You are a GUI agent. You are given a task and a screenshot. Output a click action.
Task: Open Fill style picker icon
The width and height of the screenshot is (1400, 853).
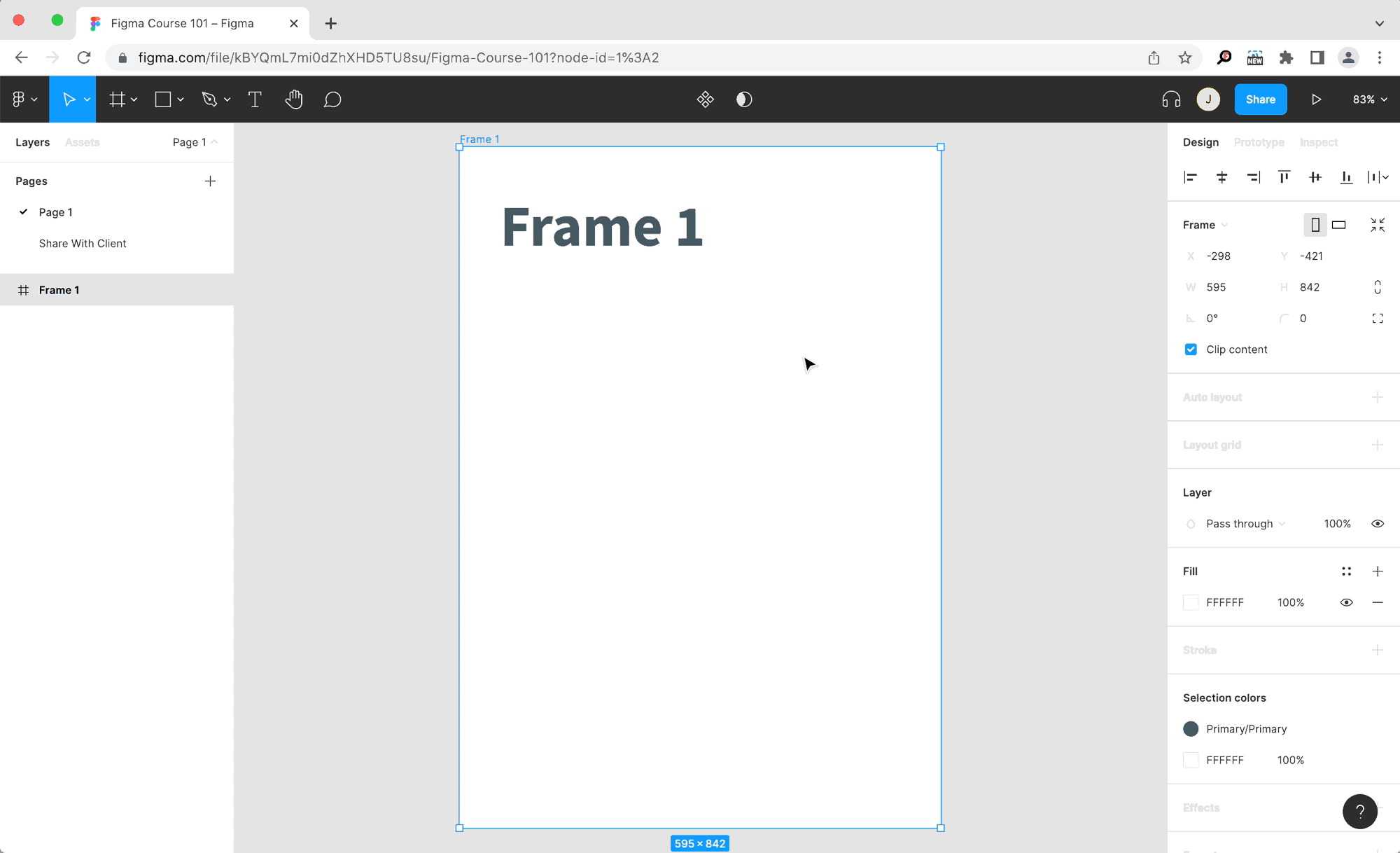coord(1346,571)
